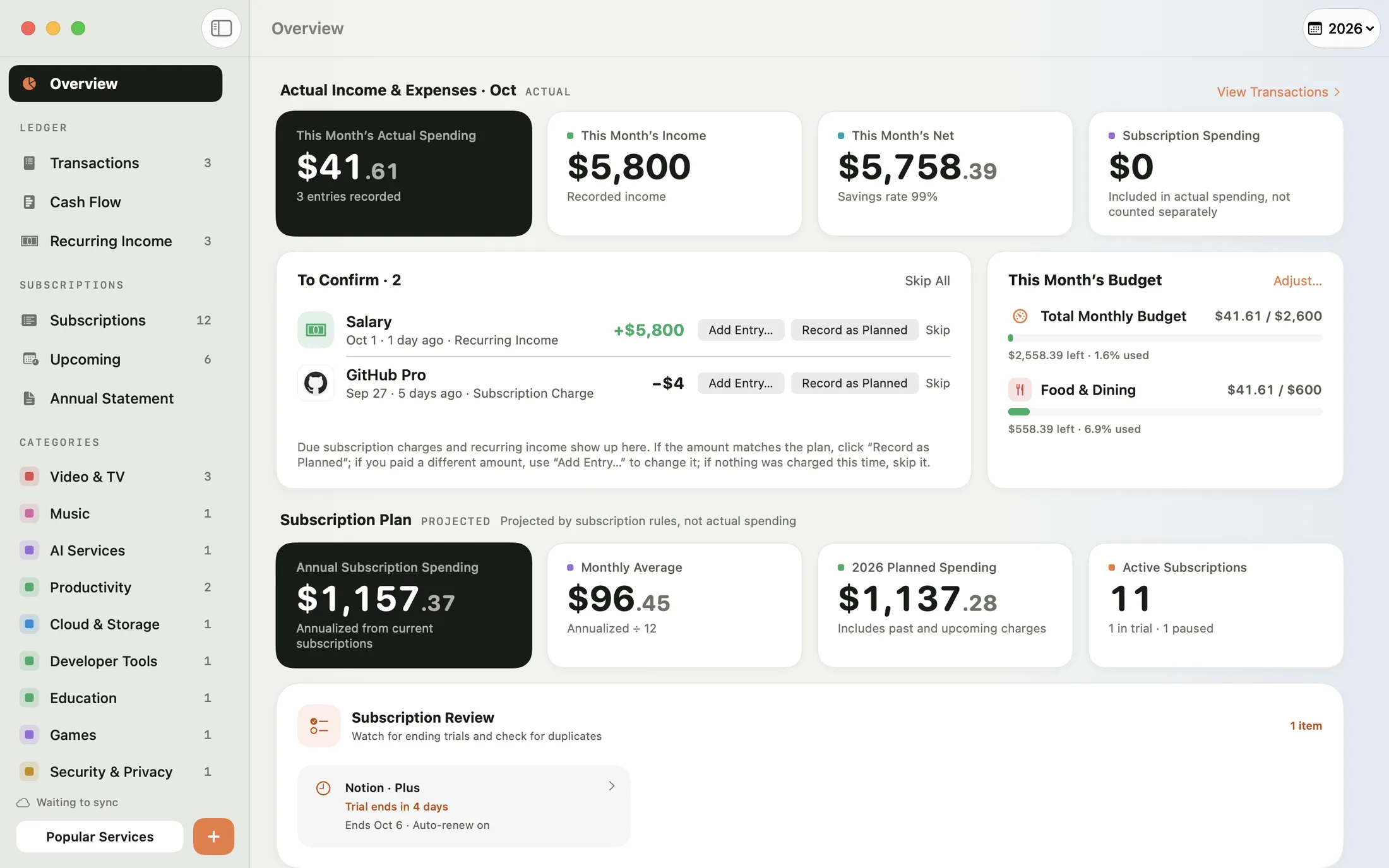Select Developer Tools category
This screenshot has height=868, width=1389.
[x=116, y=661]
